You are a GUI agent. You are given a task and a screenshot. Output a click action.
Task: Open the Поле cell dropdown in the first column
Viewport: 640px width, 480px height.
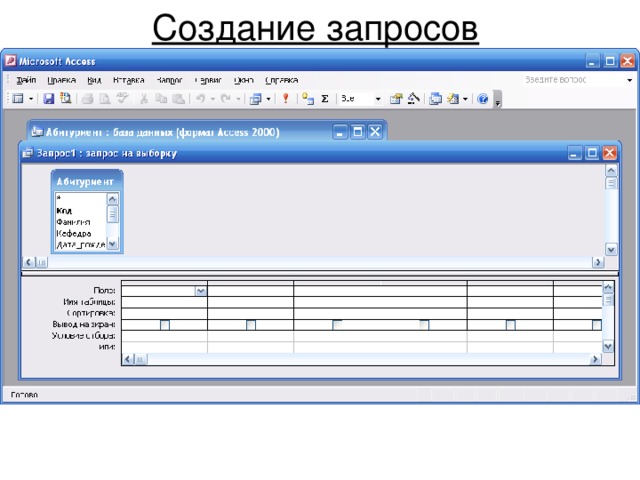tap(200, 291)
